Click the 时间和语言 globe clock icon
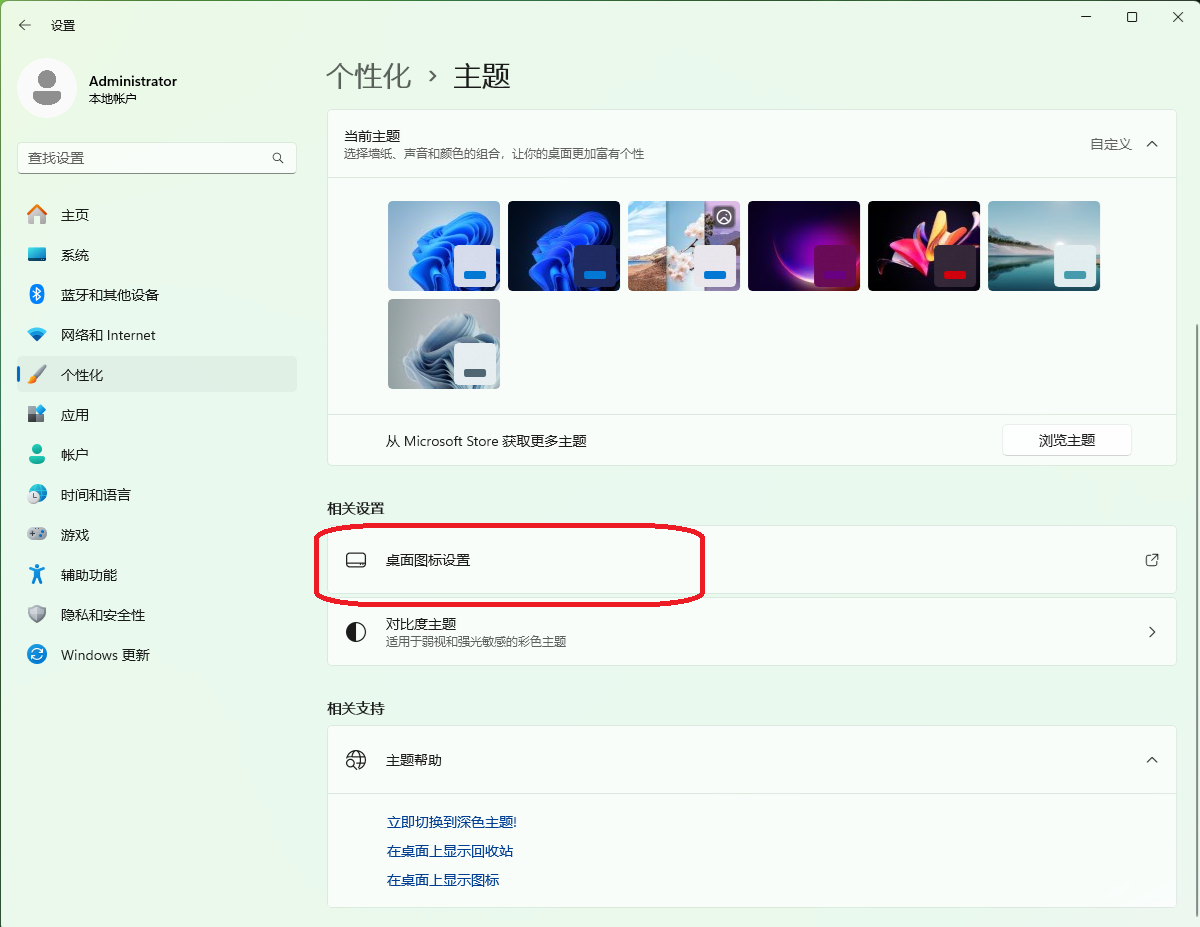This screenshot has height=927, width=1200. pos(37,495)
